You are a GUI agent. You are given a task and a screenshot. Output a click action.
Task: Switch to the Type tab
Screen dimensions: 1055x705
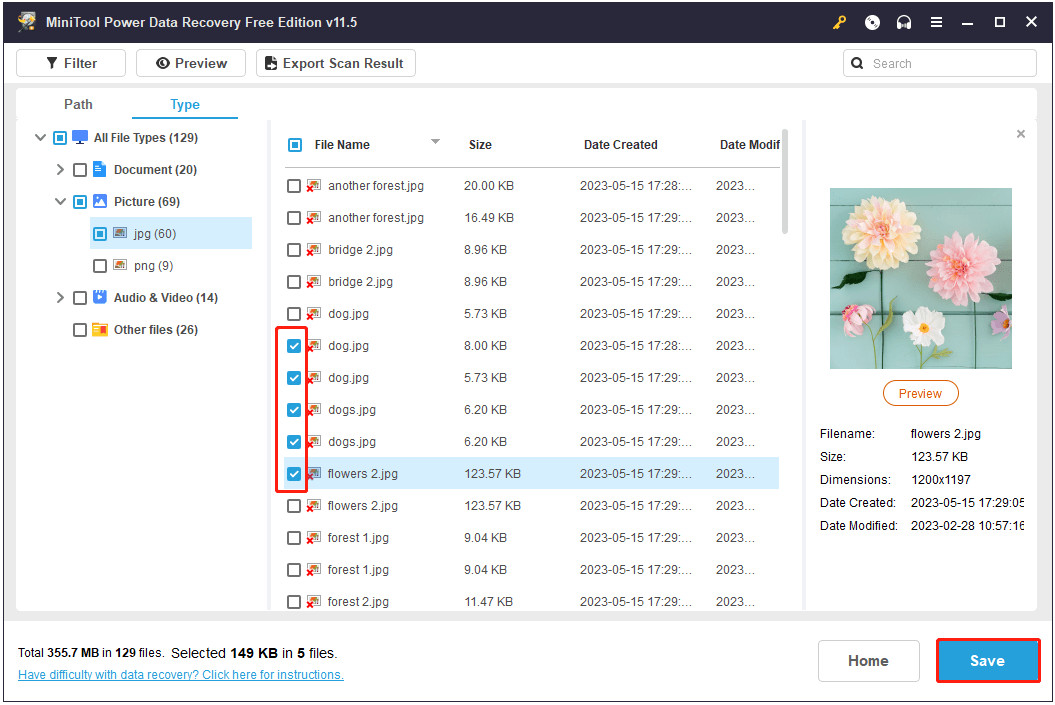(x=184, y=104)
